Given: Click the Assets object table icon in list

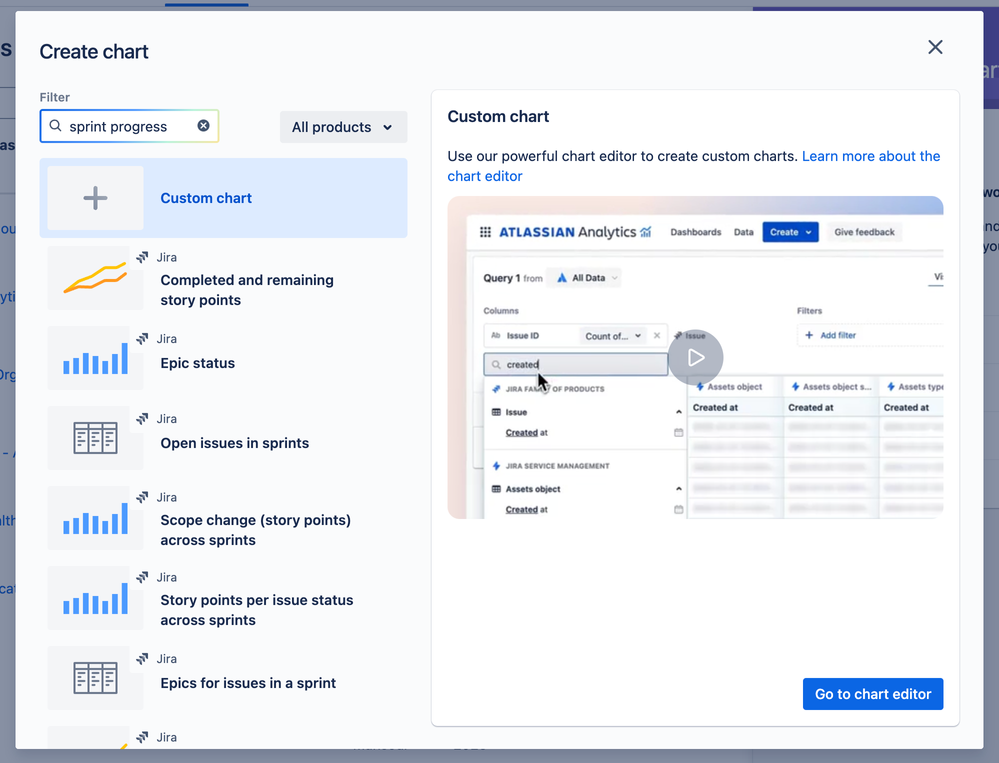Looking at the screenshot, I should [496, 489].
